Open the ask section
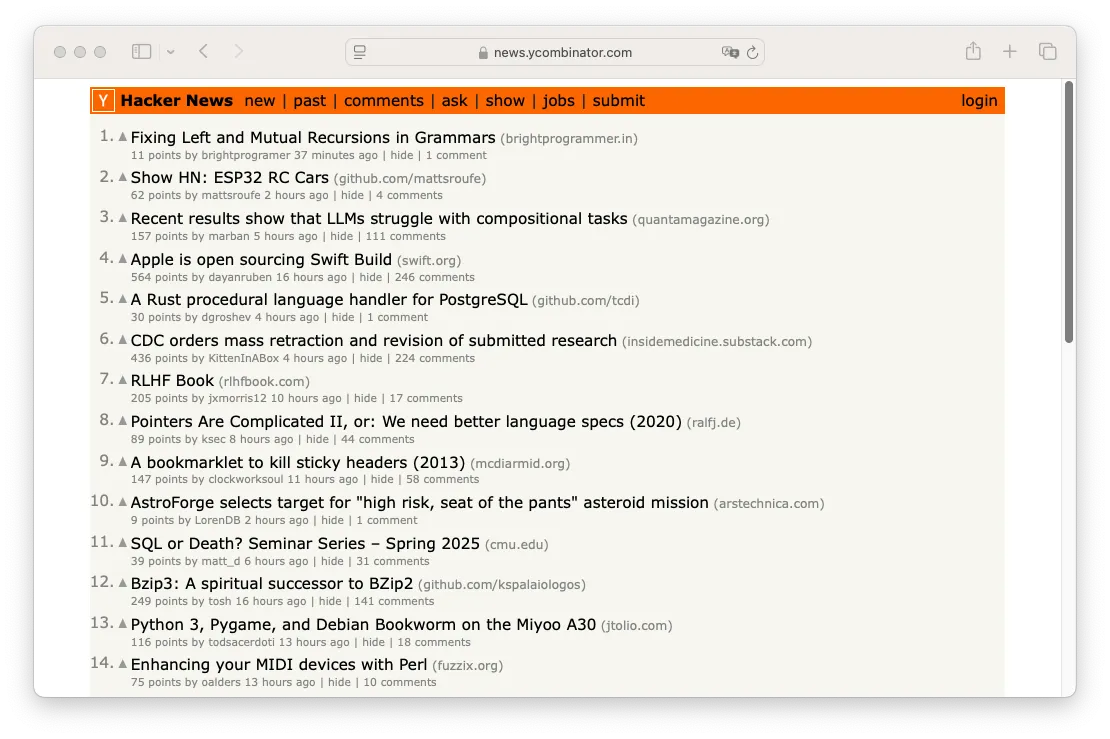1110x739 pixels. (454, 101)
